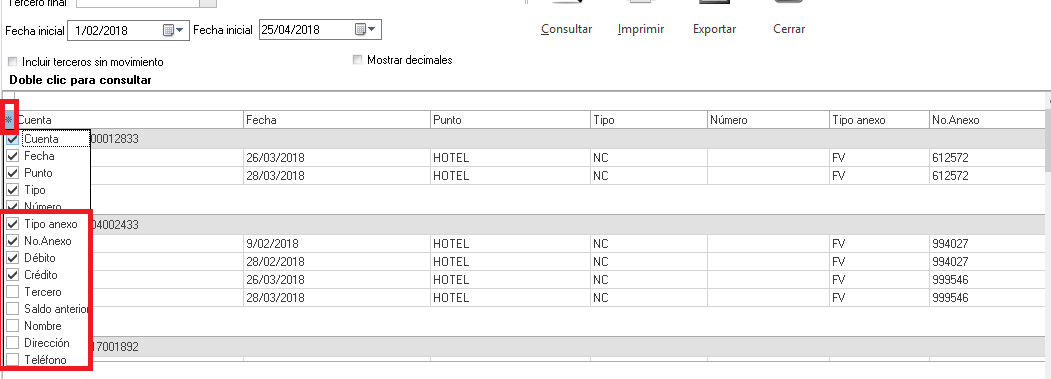Show the Tercero column via its checkbox

point(12,292)
